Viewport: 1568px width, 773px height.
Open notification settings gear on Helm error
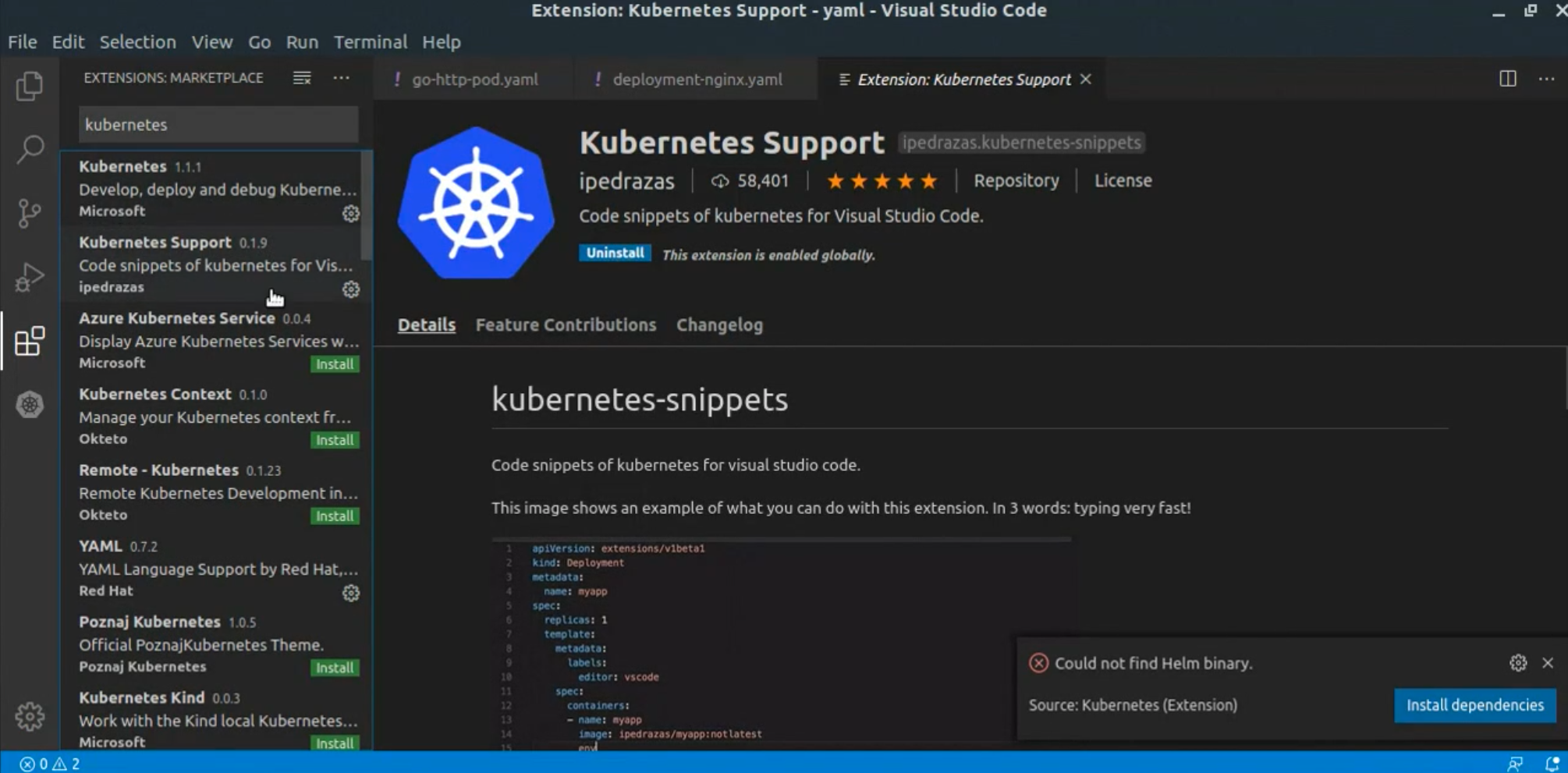[x=1518, y=663]
